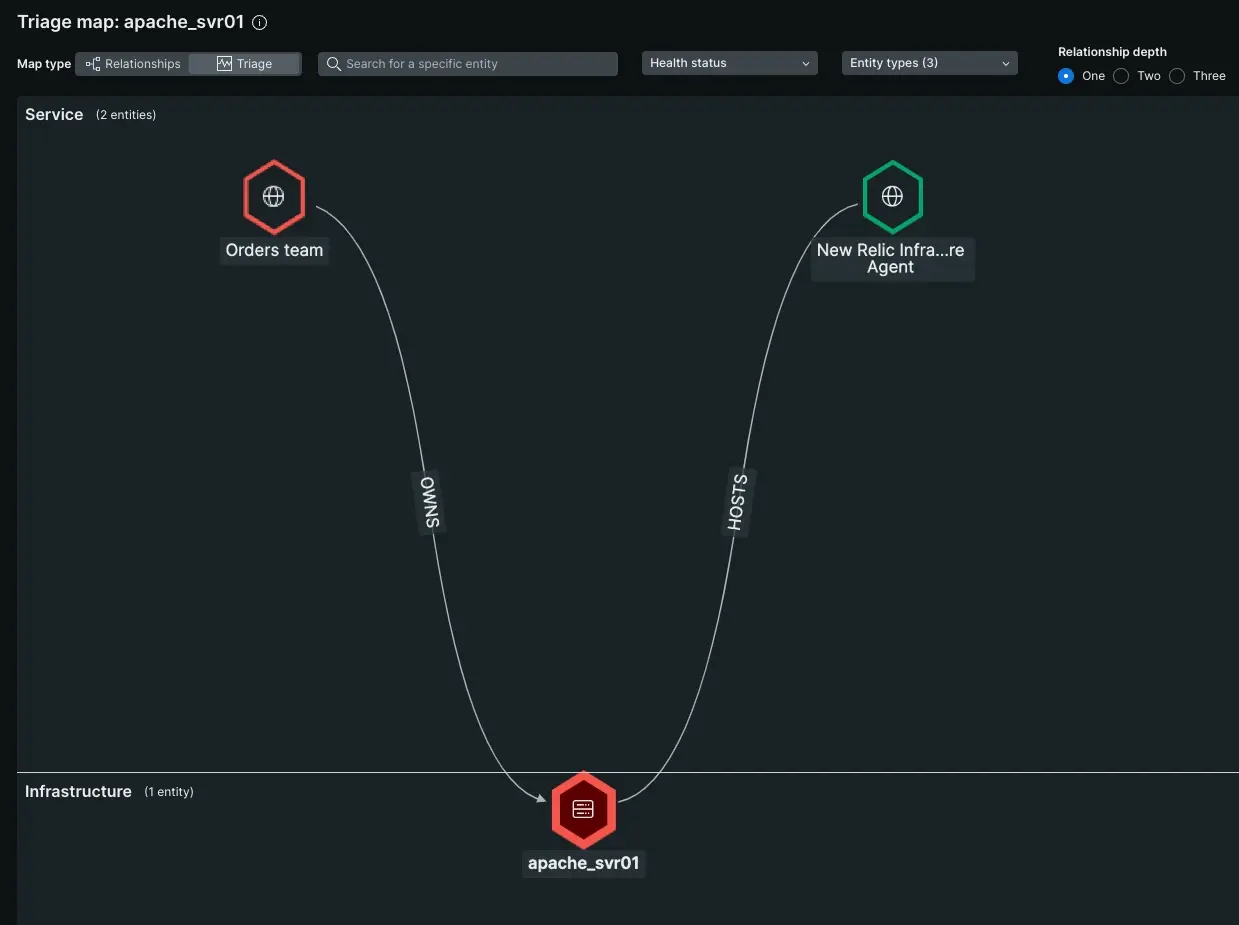Click the apache_svr01 node label
This screenshot has width=1239, height=925.
(584, 863)
